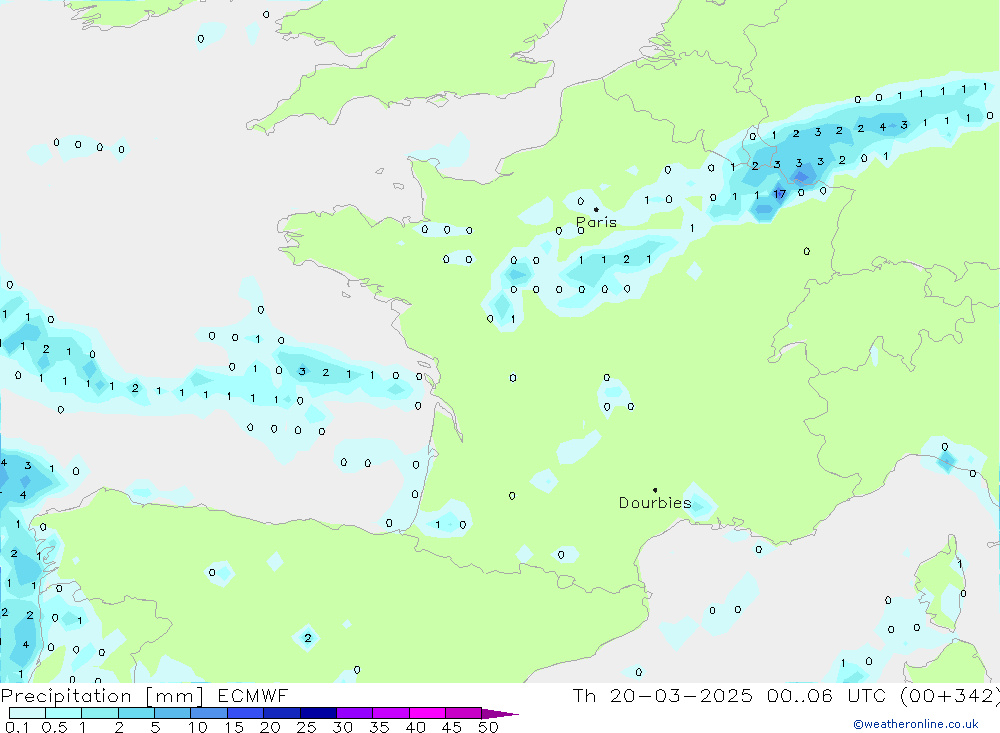Click the black dot marking Dourbies
1000x733 pixels.
coord(655,490)
